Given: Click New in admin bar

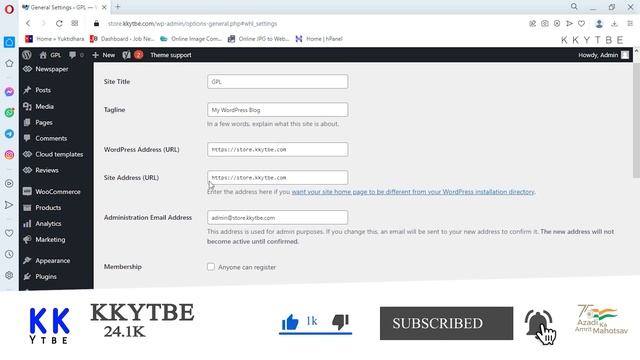Looking at the screenshot, I should click(103, 55).
